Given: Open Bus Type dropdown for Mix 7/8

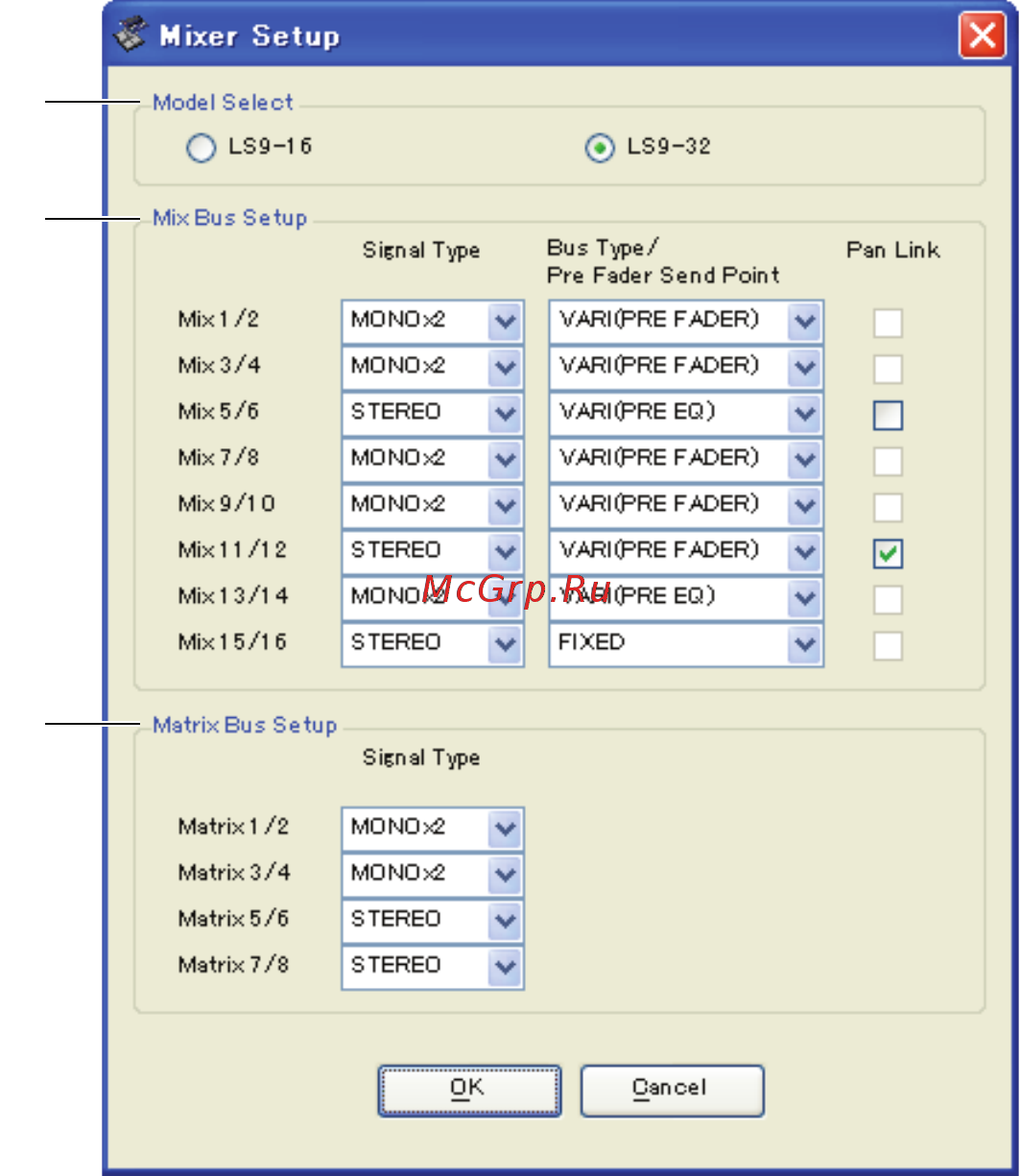Looking at the screenshot, I should pos(686,460).
